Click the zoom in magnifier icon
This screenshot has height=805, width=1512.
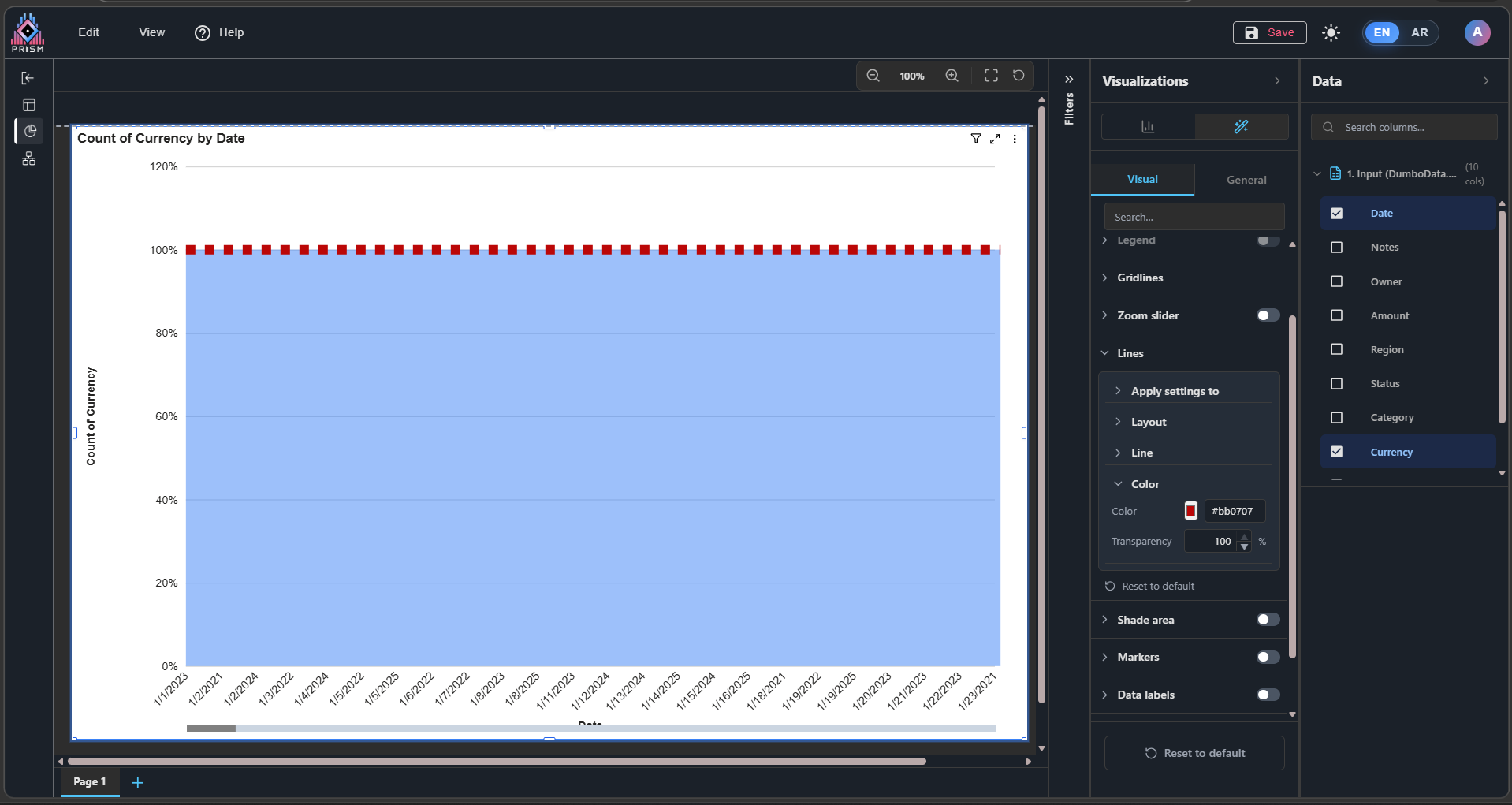click(x=952, y=76)
